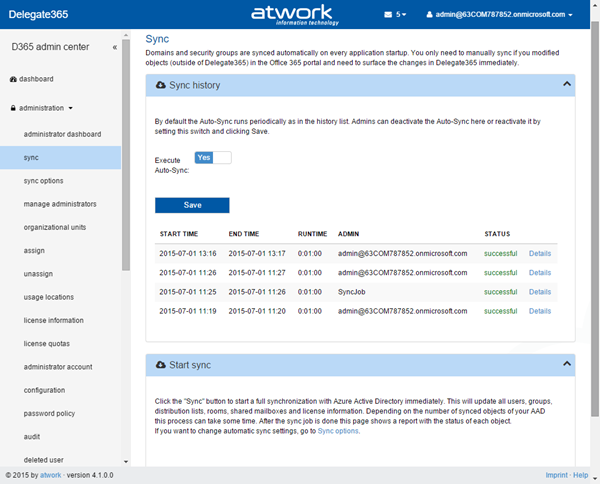Toggle the Execute Auto-Sync switch

pyautogui.click(x=212, y=158)
